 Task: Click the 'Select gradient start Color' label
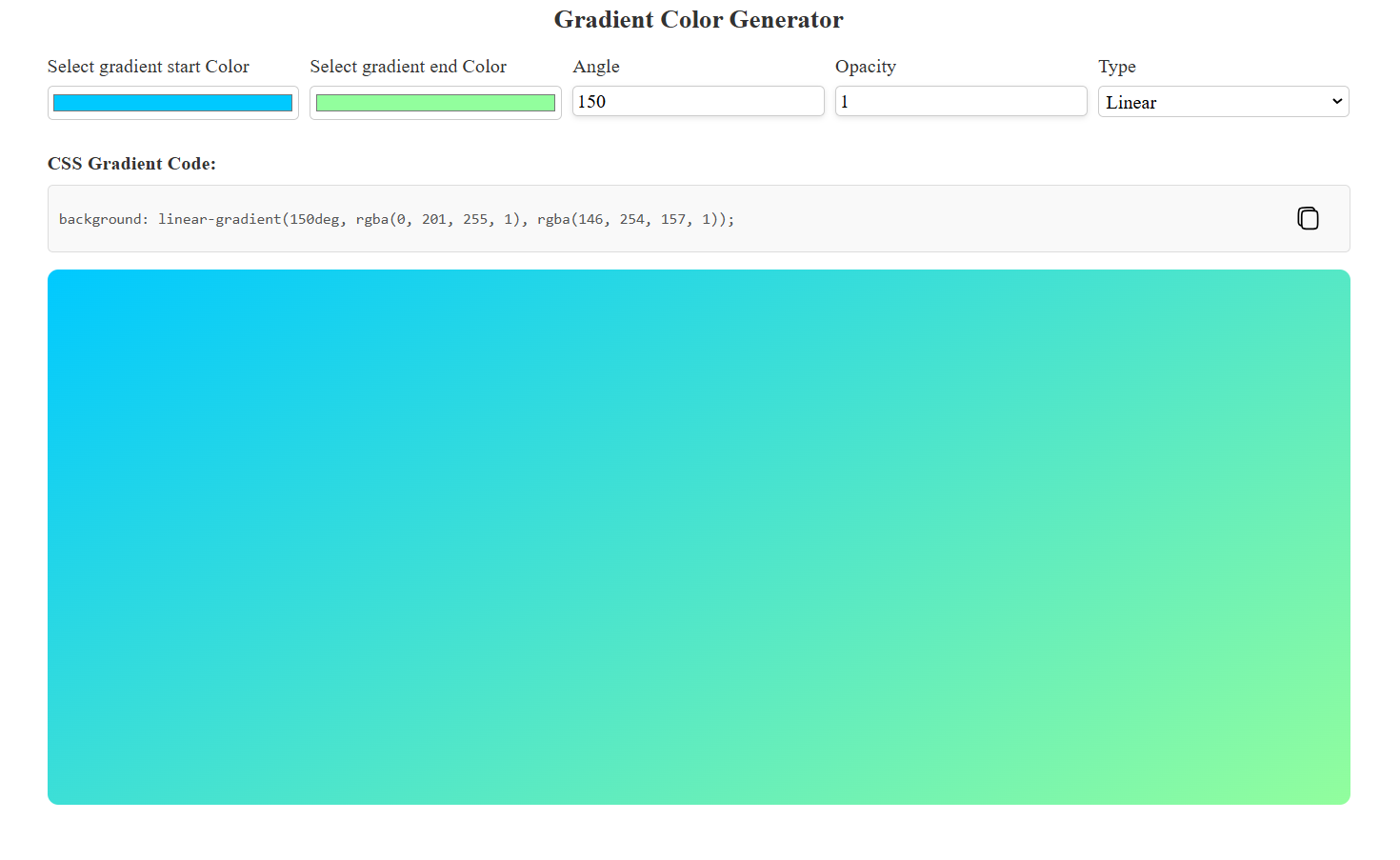click(x=149, y=67)
